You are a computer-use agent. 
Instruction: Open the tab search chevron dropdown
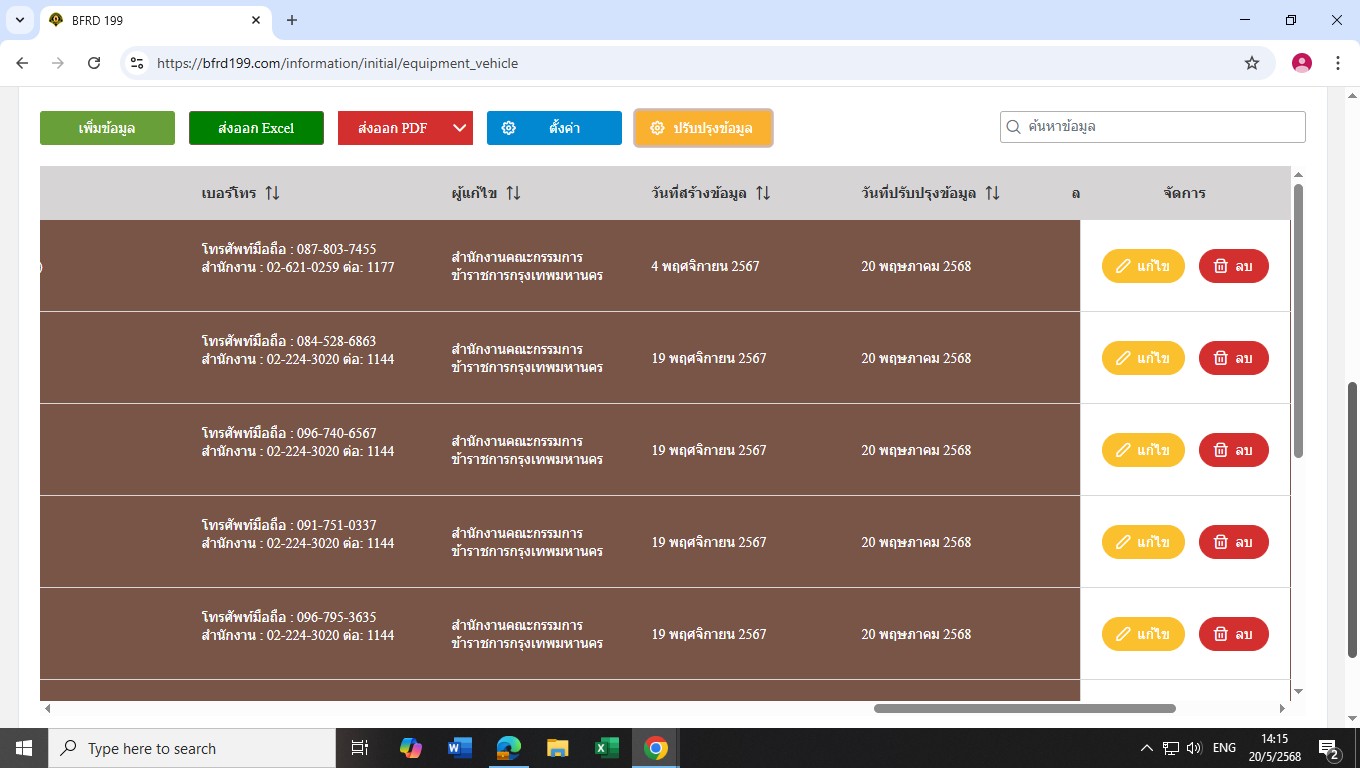(x=19, y=20)
